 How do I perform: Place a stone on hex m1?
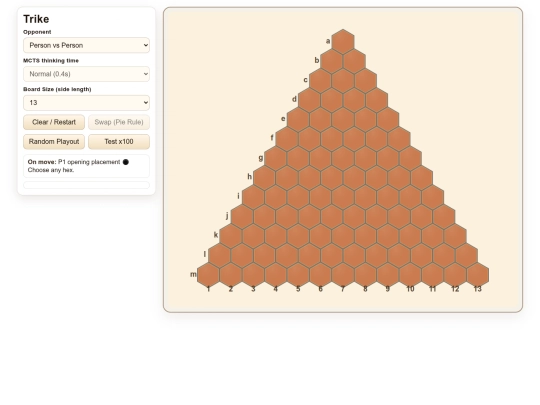point(208,275)
